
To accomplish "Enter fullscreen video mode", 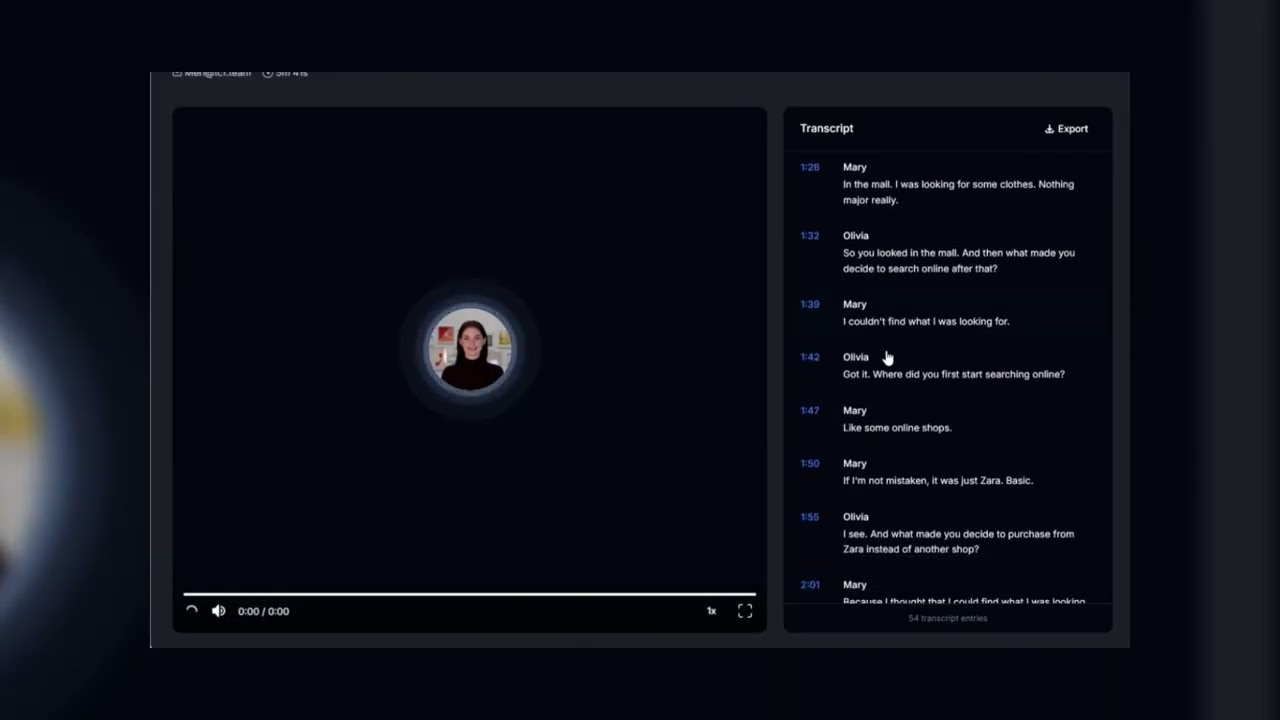I will (745, 611).
